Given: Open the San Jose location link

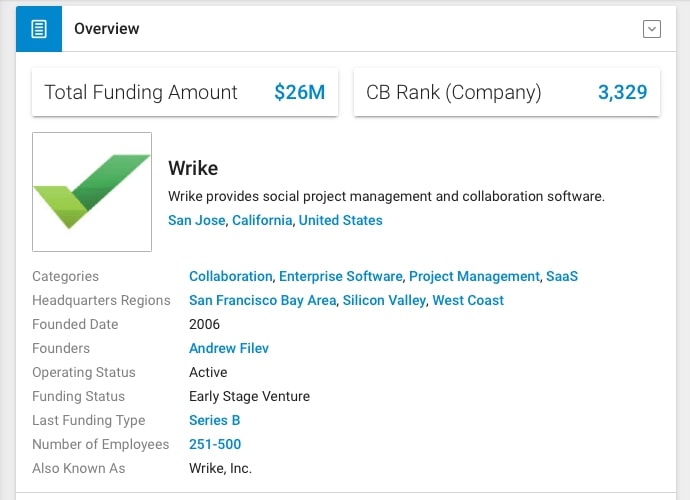Looking at the screenshot, I should pos(197,220).
